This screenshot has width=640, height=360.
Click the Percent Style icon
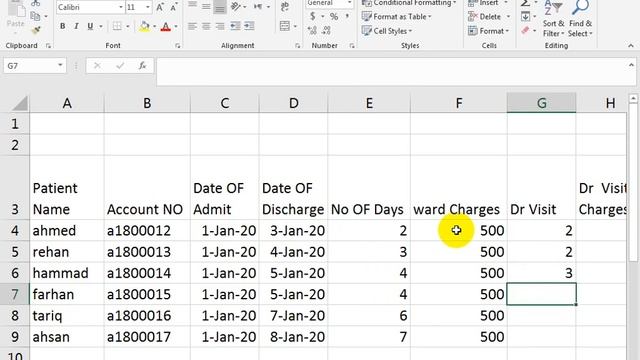pos(334,16)
